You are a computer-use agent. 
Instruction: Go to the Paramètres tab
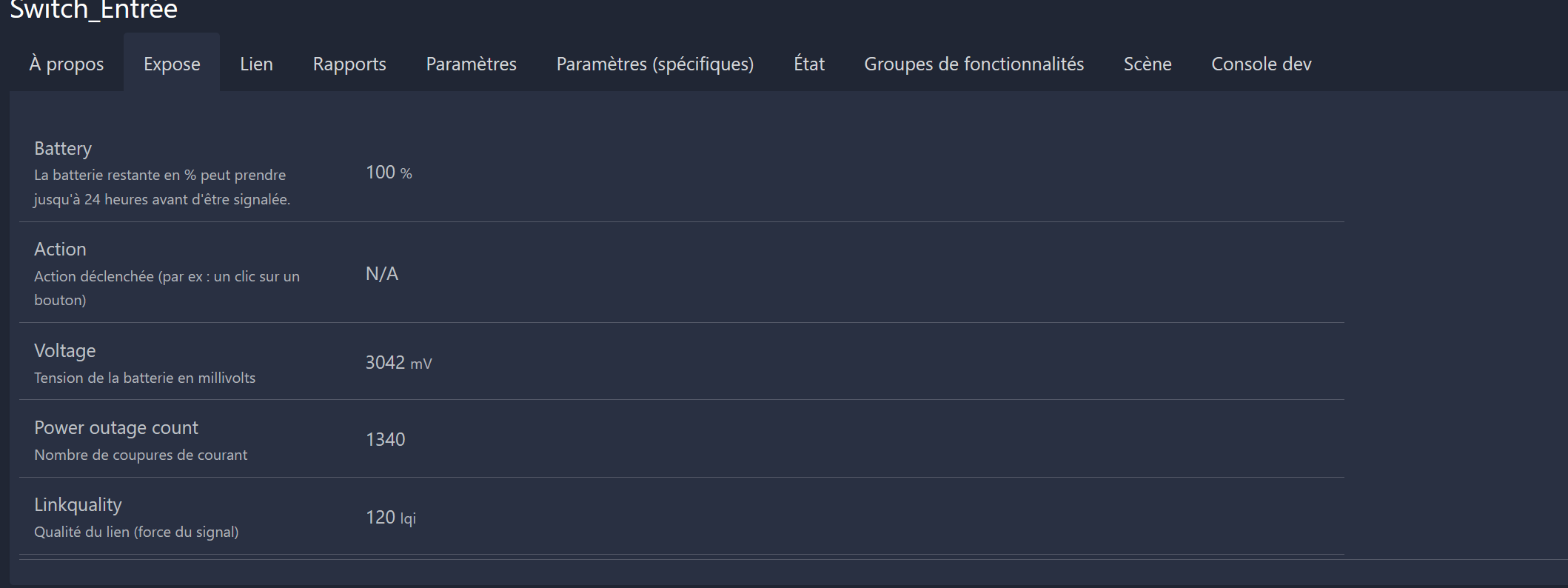coord(472,64)
